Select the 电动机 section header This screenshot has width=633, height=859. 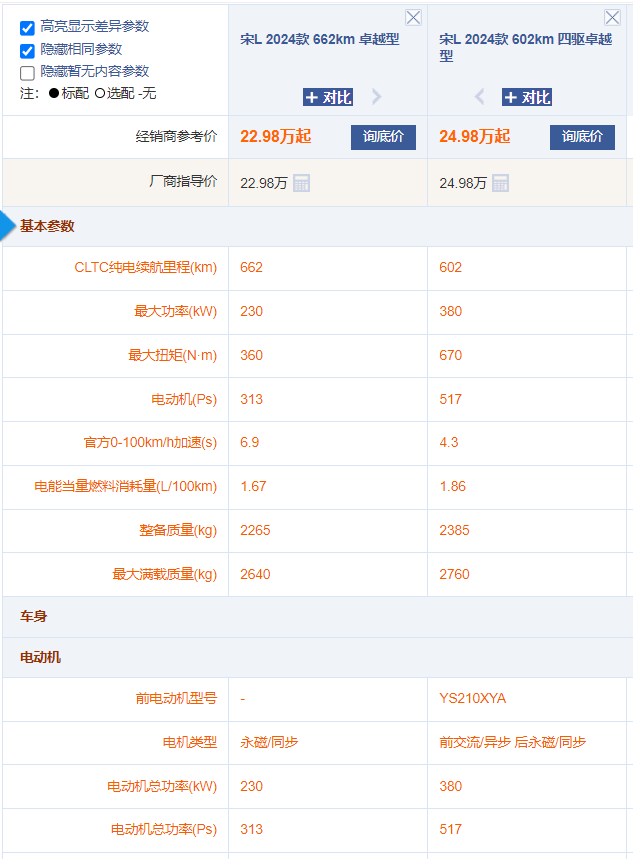[x=40, y=657]
